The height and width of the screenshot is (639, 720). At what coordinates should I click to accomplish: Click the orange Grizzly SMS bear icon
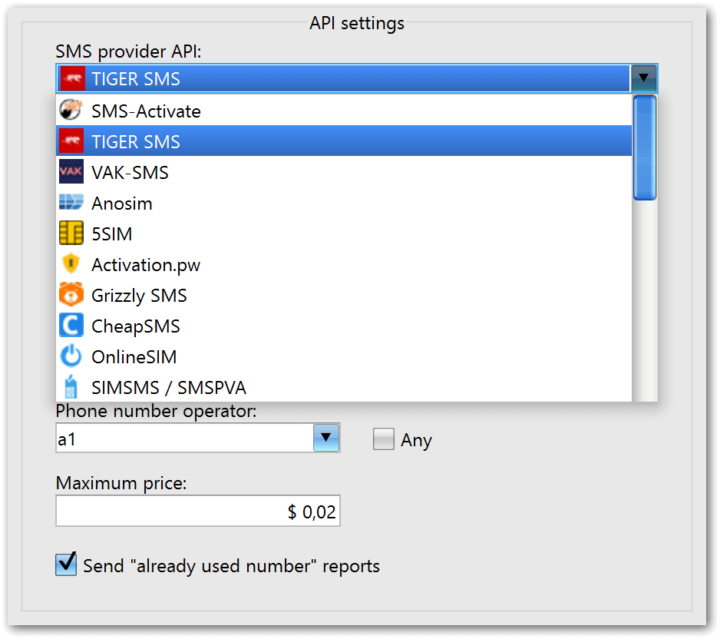71,295
